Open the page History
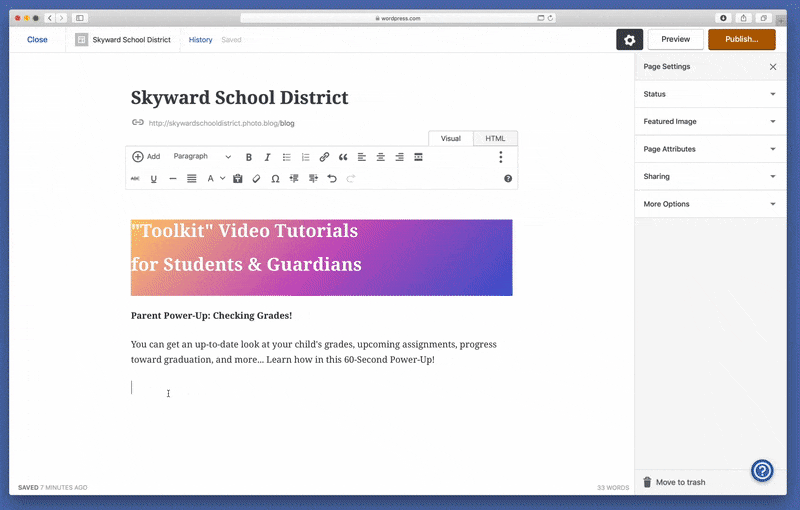Image resolution: width=800 pixels, height=510 pixels. pyautogui.click(x=201, y=40)
